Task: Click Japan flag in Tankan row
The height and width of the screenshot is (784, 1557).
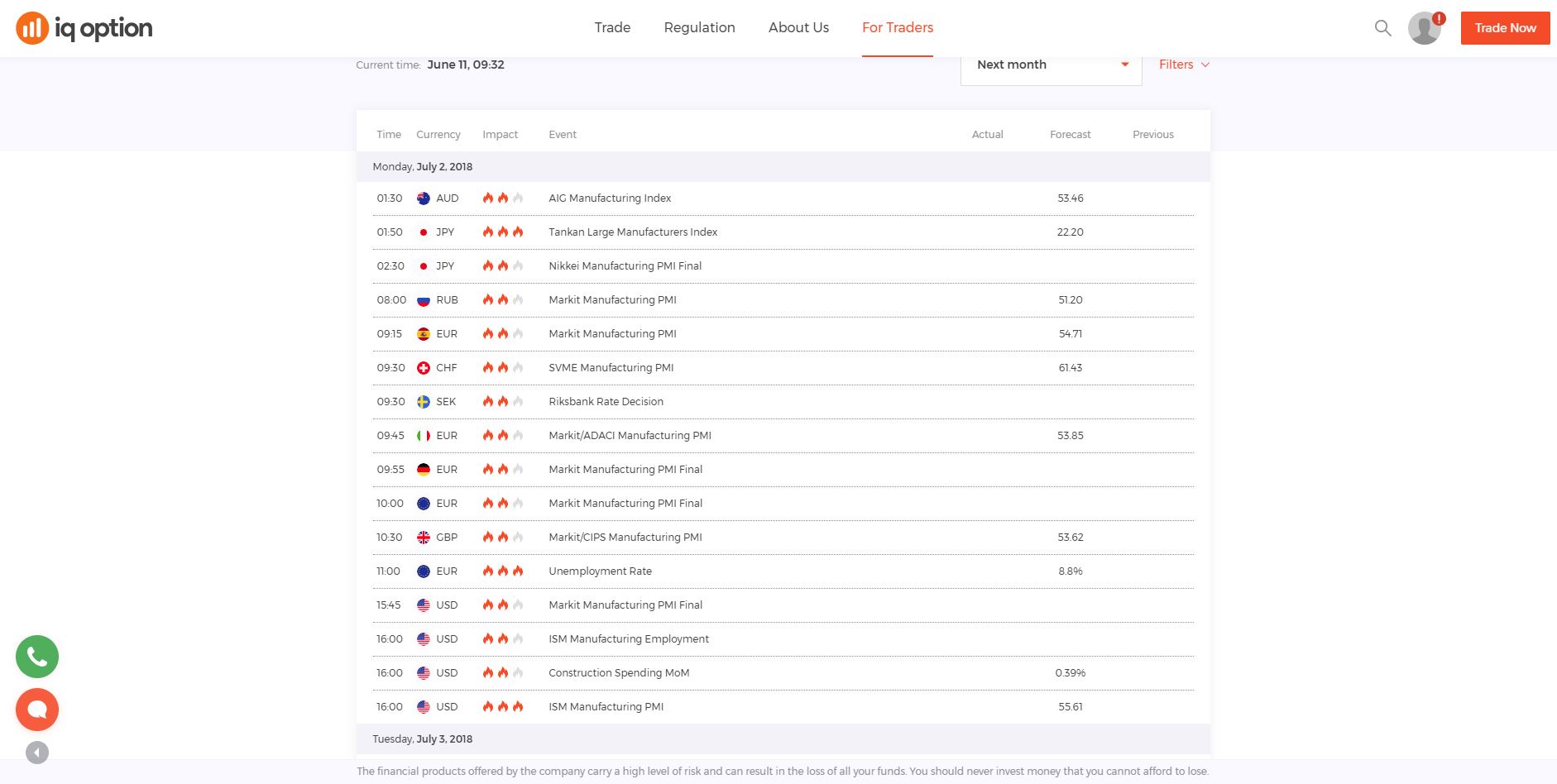Action: (424, 232)
